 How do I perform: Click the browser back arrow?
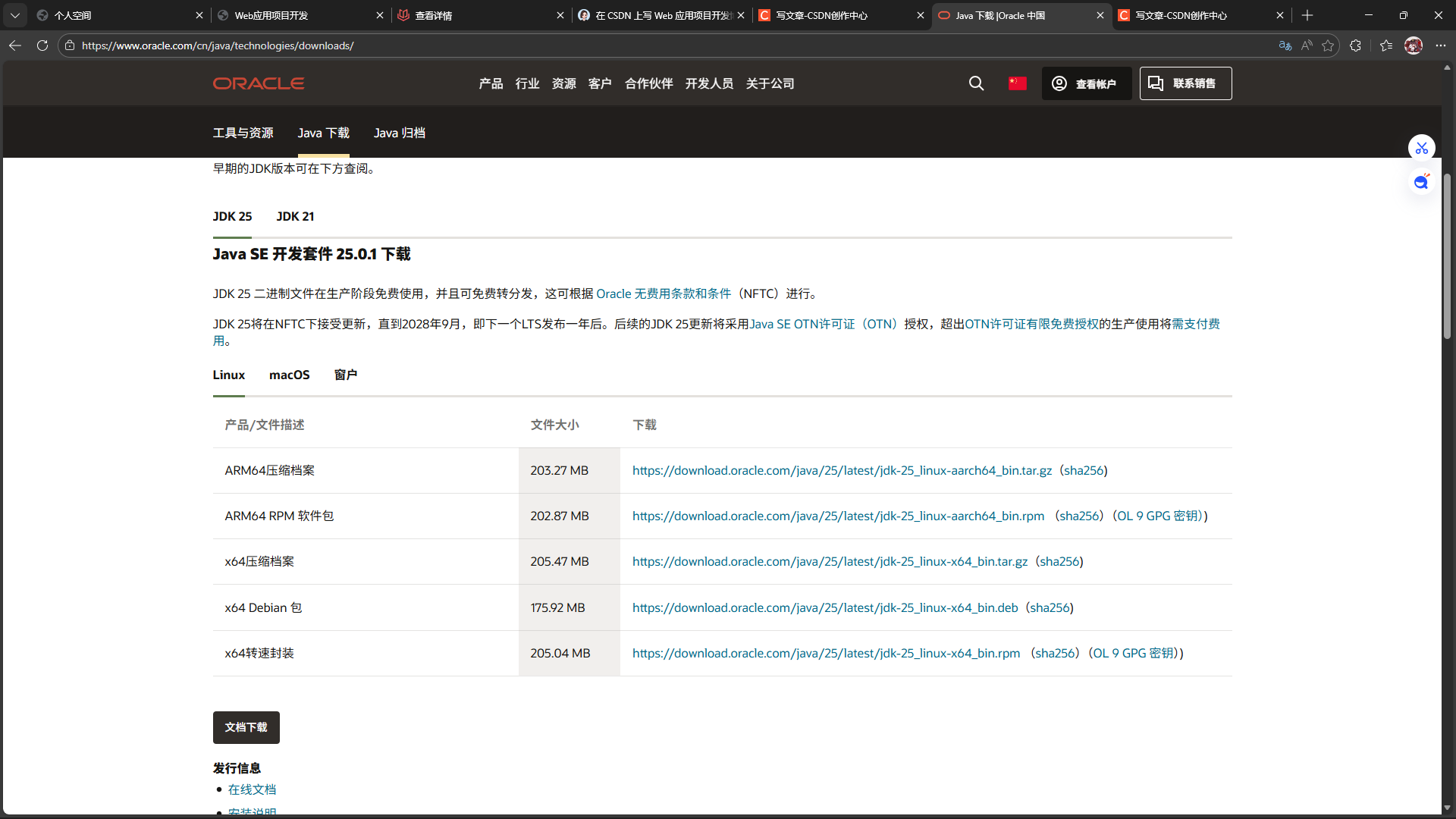(x=15, y=45)
